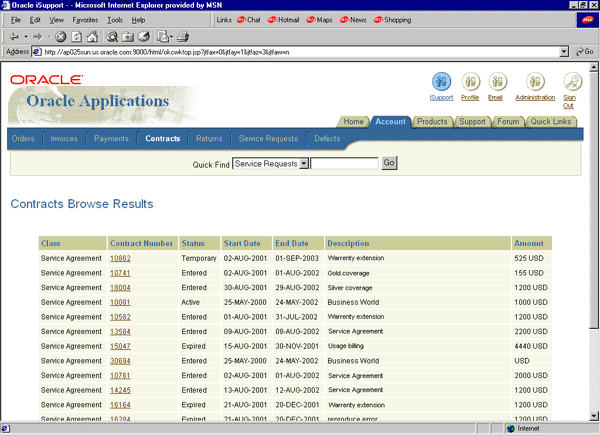Screen dimensions: 600x436
Task: Click the Profile round icon
Action: (x=470, y=82)
